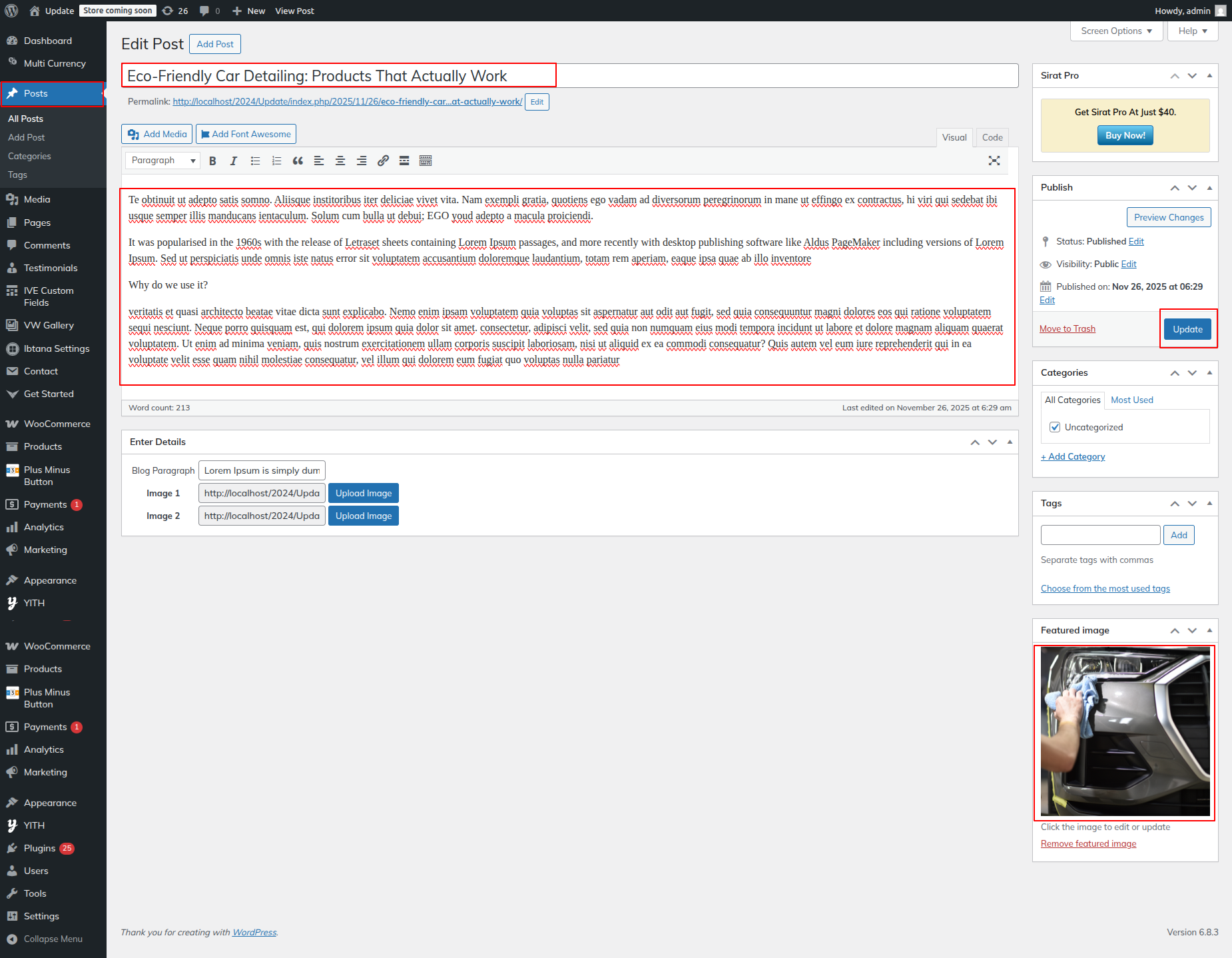Click the blue Update button
The width and height of the screenshot is (1232, 958).
1187,329
